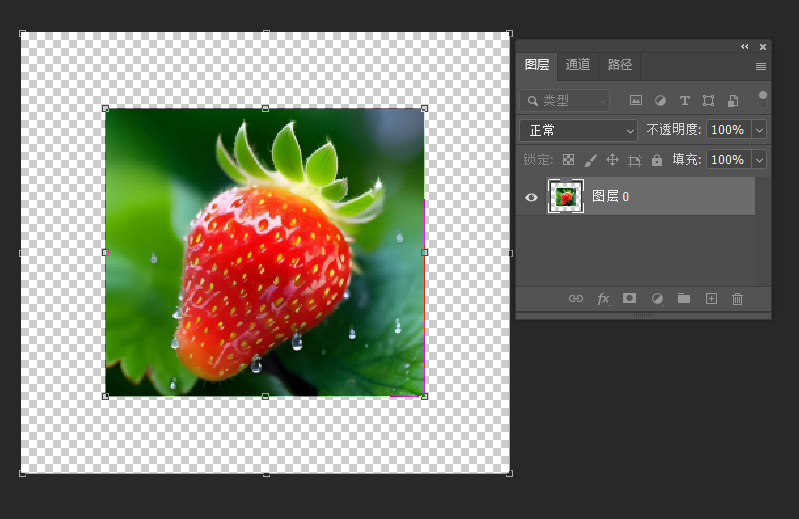Click the type layer filter icon
This screenshot has height=519, width=799.
click(685, 101)
